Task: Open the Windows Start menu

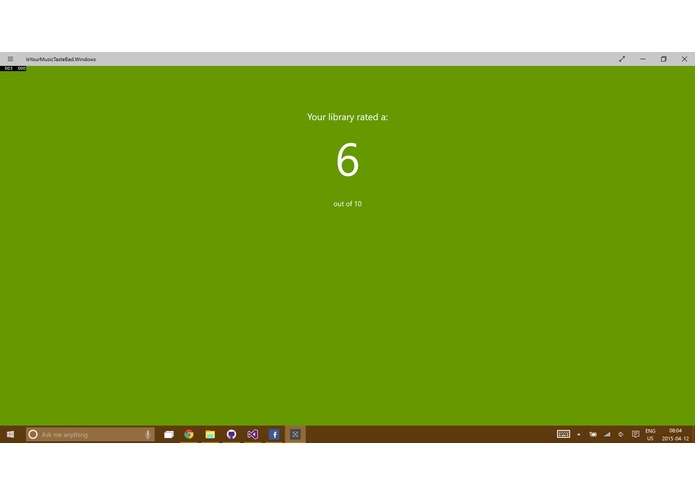Action: 10,434
